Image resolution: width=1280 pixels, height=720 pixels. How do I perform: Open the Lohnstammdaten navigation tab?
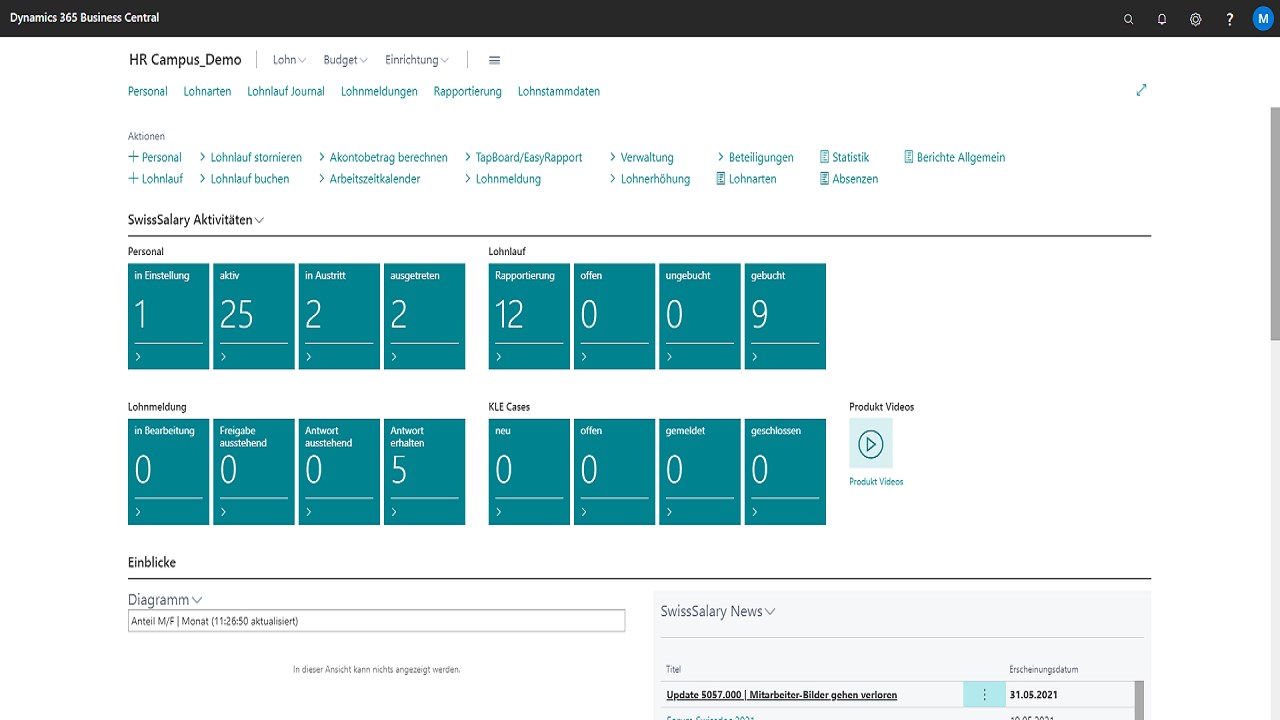(559, 91)
